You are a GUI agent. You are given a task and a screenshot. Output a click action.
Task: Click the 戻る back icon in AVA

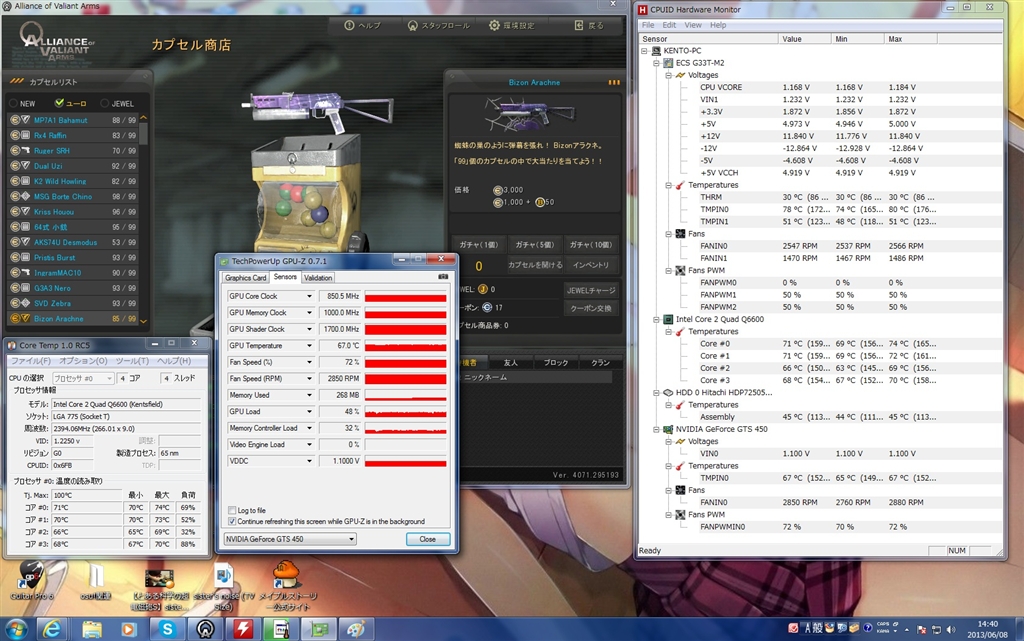point(579,25)
